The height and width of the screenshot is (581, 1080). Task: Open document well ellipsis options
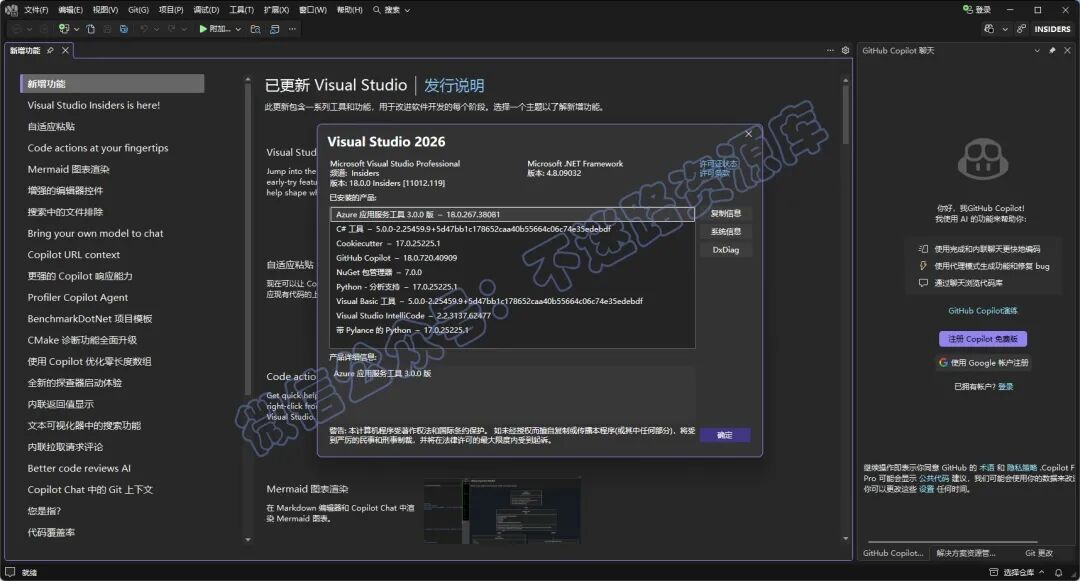(830, 50)
